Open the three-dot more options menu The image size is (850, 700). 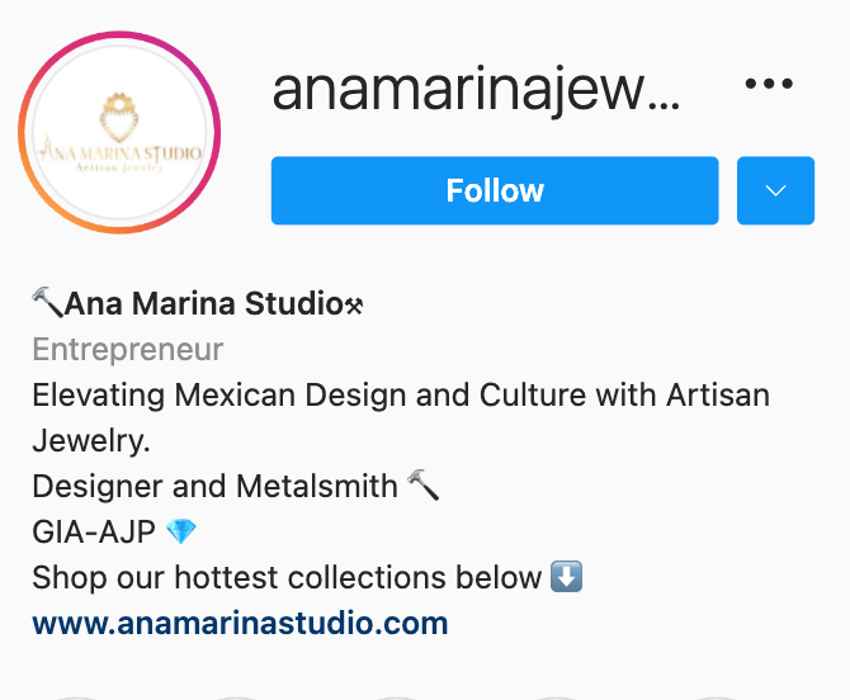(x=769, y=84)
